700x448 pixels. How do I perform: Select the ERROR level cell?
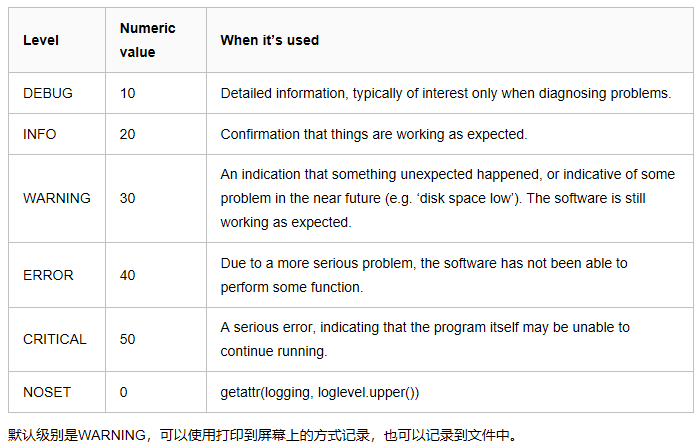click(48, 275)
